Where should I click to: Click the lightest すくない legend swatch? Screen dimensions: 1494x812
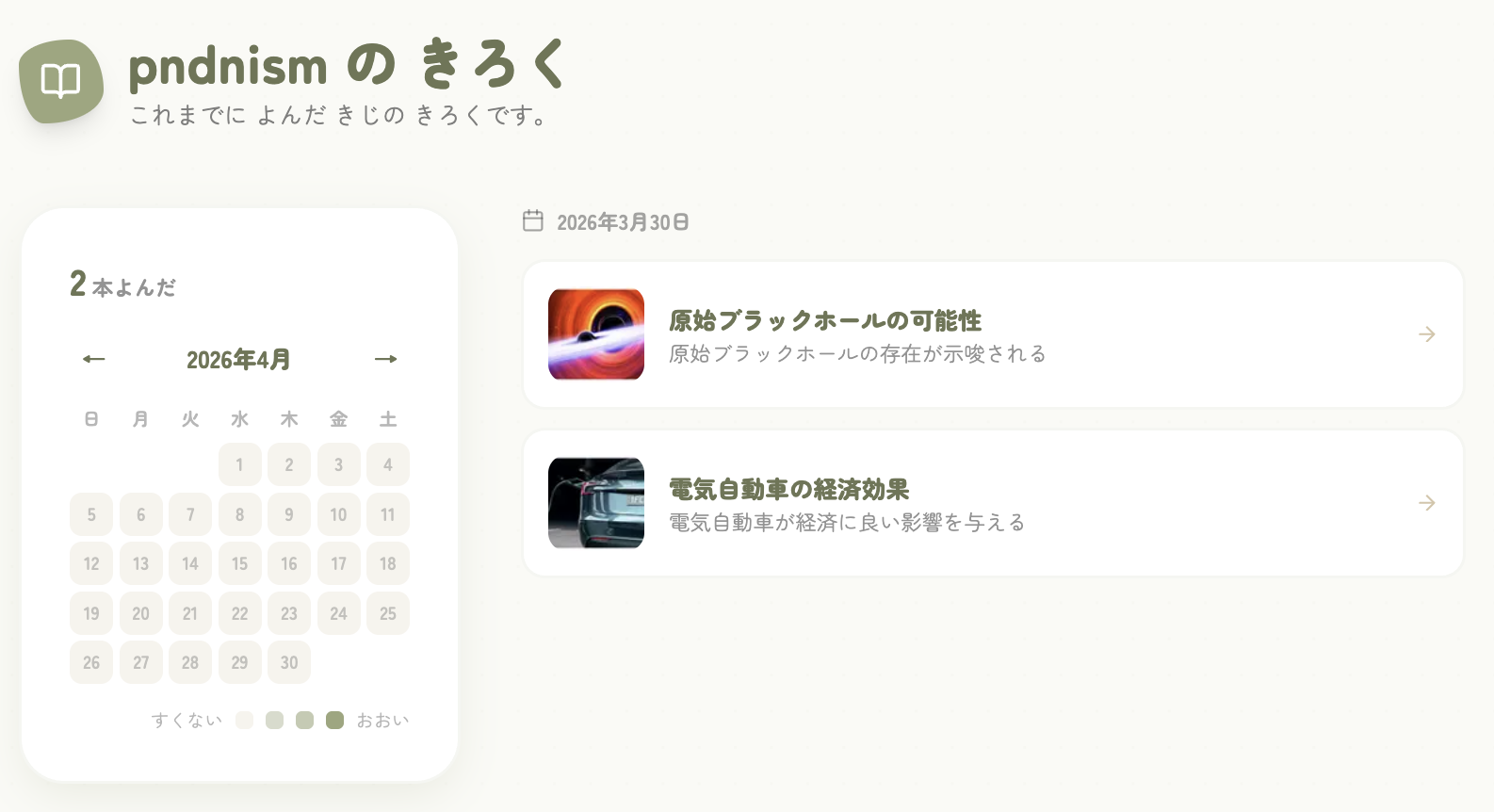point(245,721)
